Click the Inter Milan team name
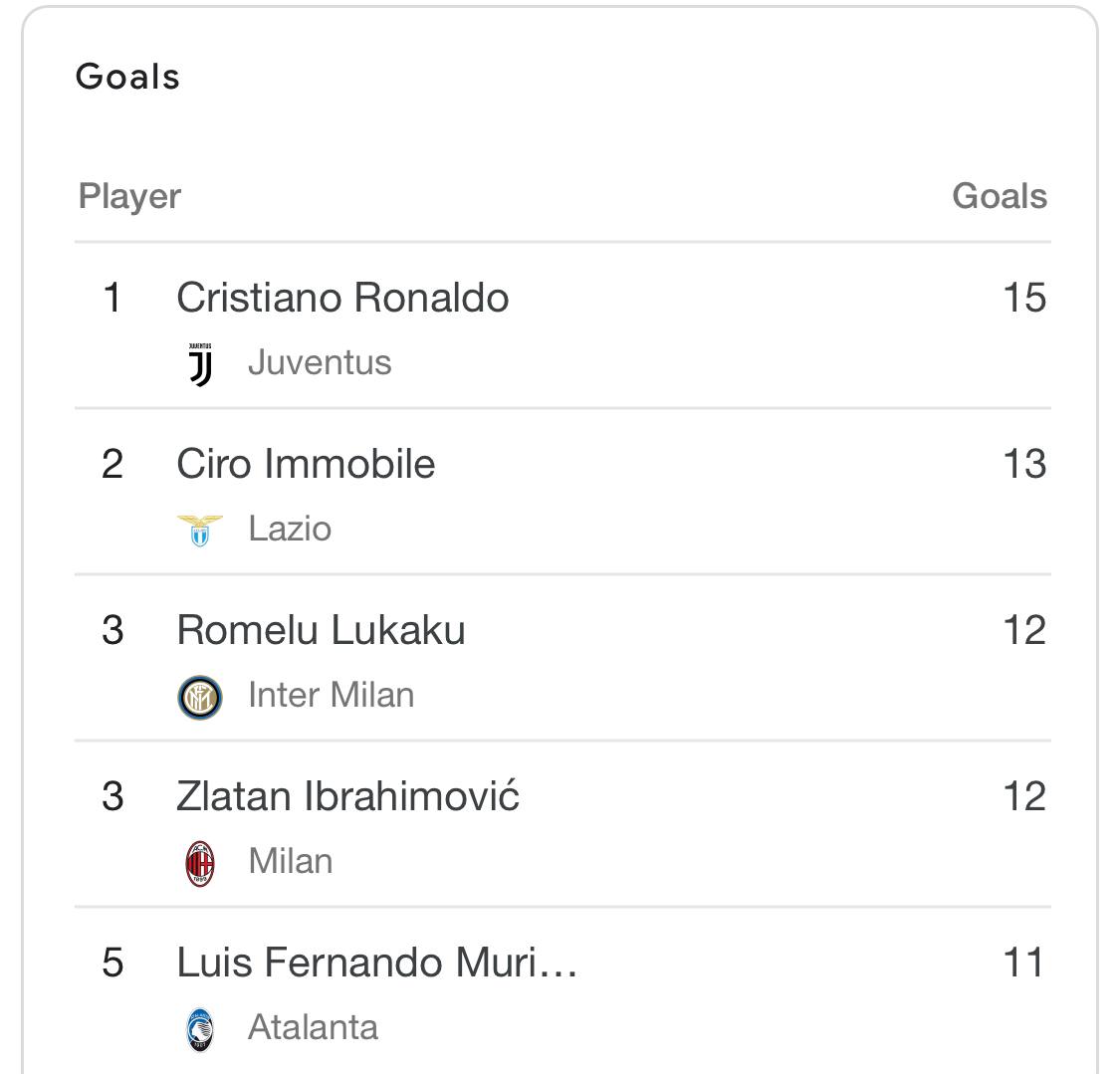The image size is (1120, 1074). (x=331, y=695)
